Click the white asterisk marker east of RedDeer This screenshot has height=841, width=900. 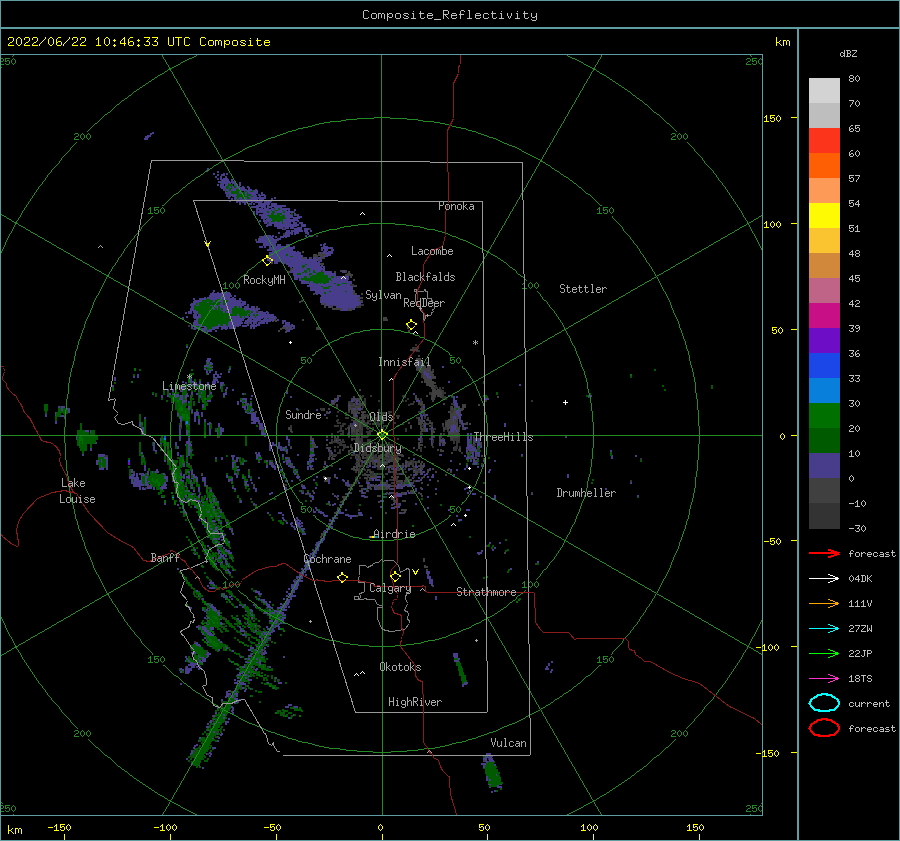pyautogui.click(x=475, y=343)
